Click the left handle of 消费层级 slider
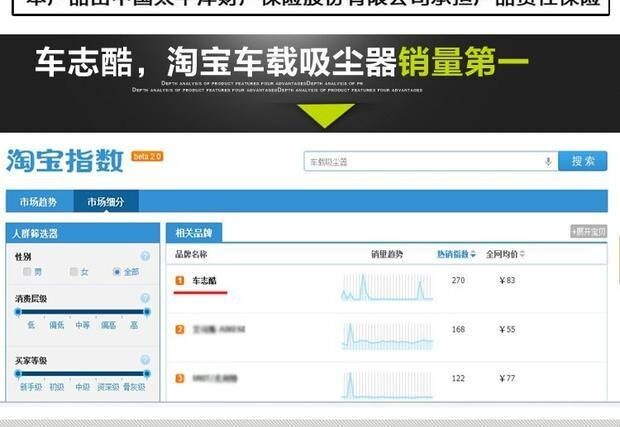 pos(18,312)
